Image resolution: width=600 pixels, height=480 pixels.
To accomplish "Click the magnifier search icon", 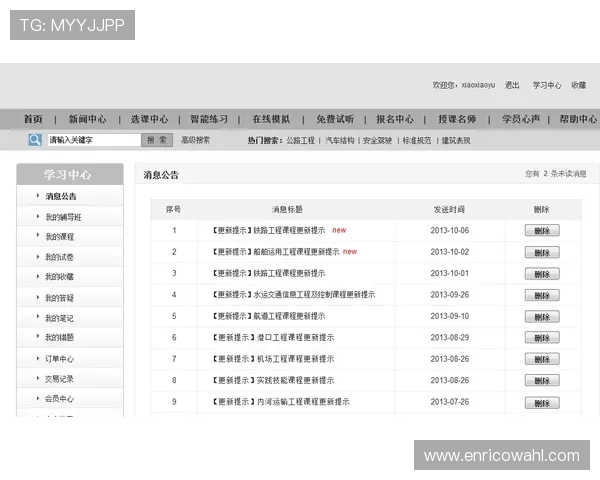I will (x=35, y=140).
